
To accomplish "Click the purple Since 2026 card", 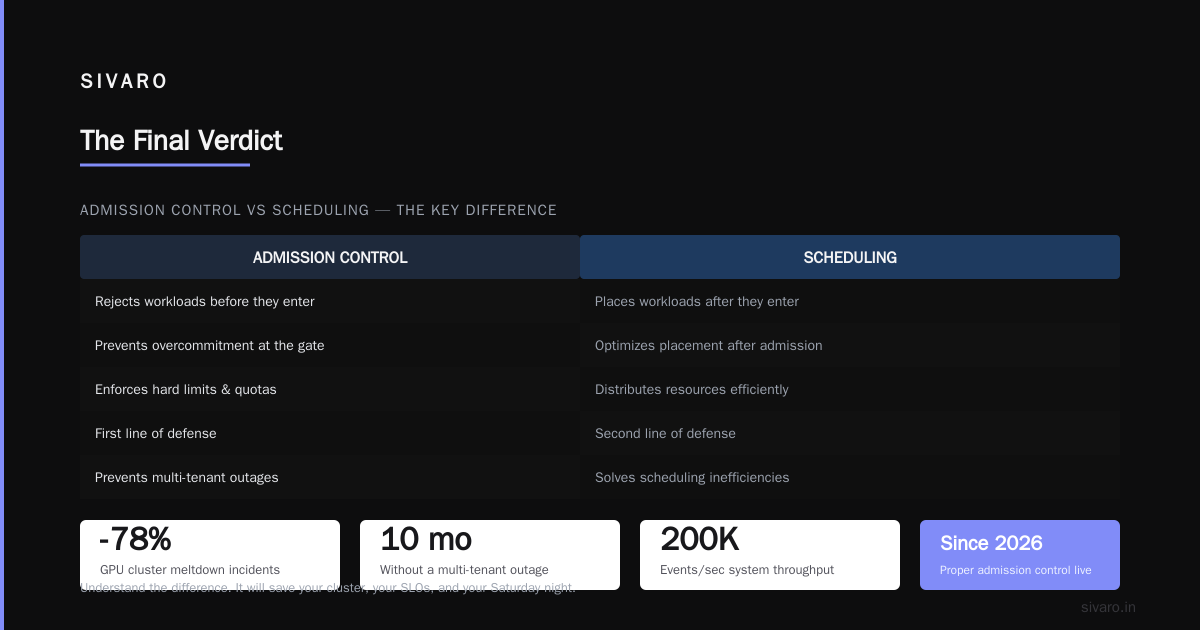I will [x=1020, y=555].
